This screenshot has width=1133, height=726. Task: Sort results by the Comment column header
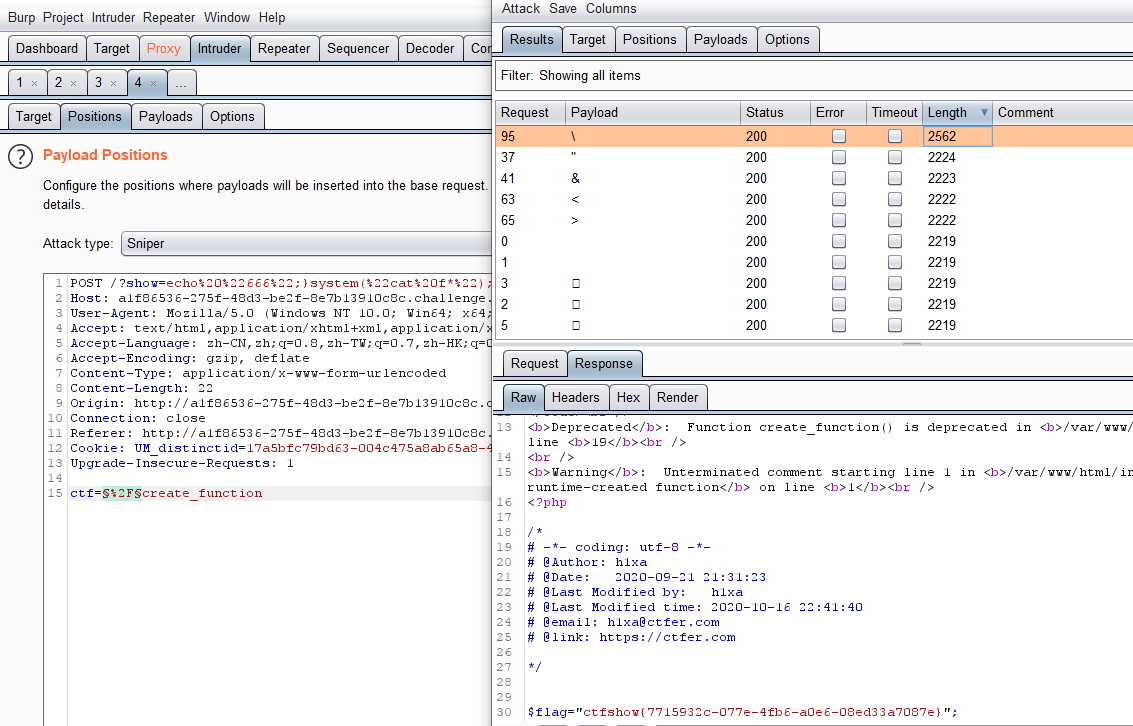pyautogui.click(x=1062, y=113)
